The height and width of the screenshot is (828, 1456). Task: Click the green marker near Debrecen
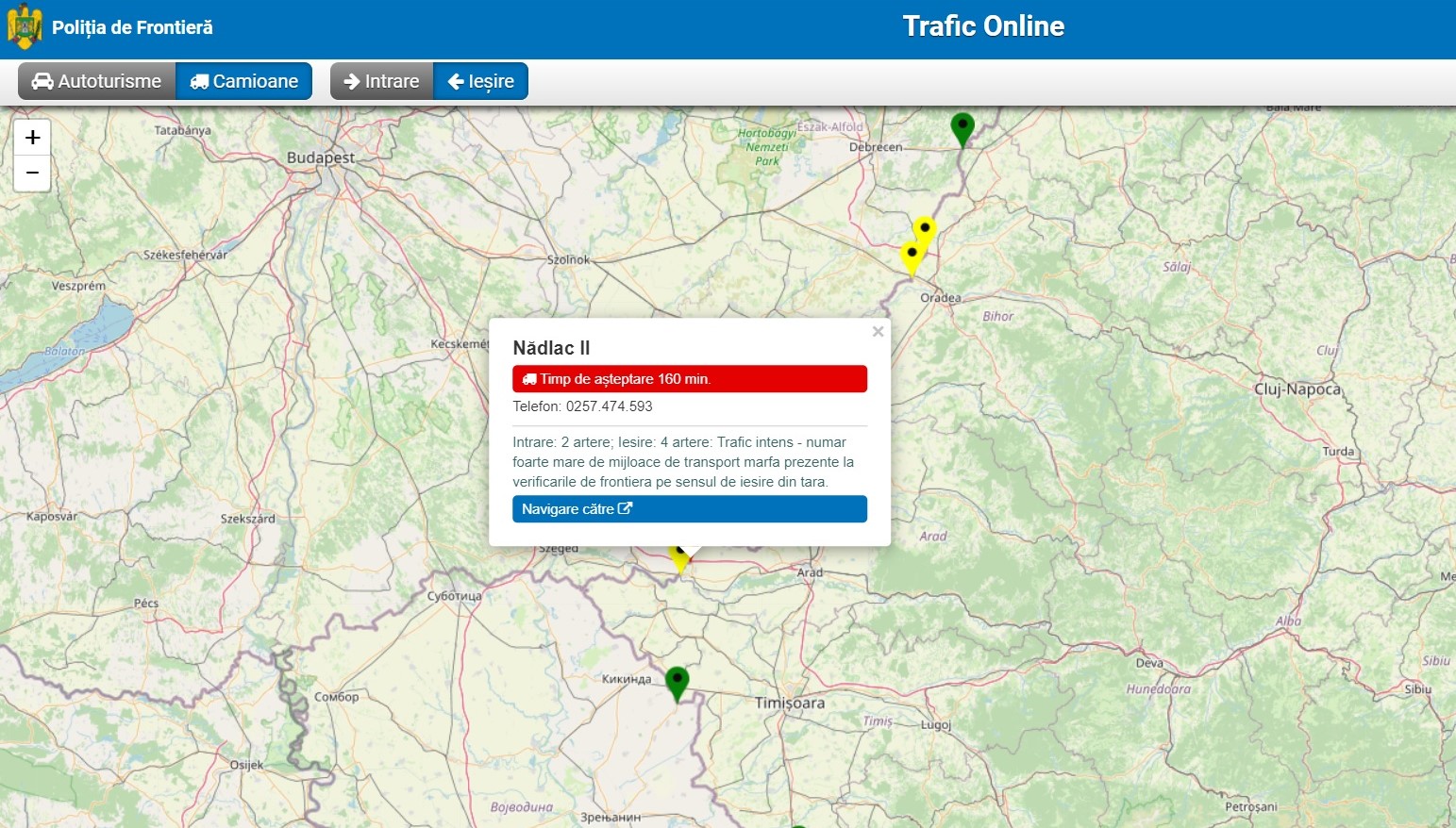click(962, 127)
